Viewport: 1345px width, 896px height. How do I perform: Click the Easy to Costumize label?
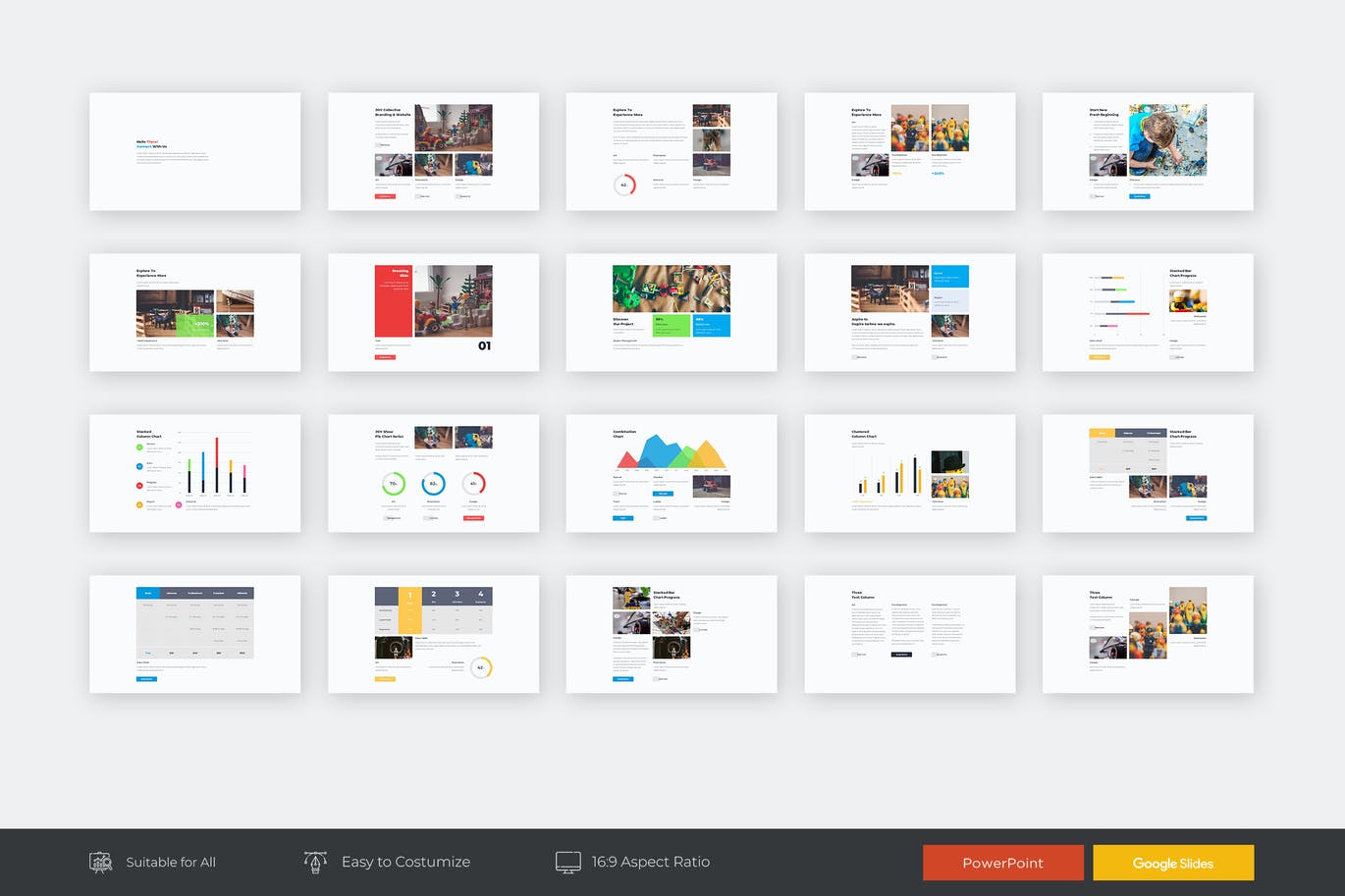405,862
